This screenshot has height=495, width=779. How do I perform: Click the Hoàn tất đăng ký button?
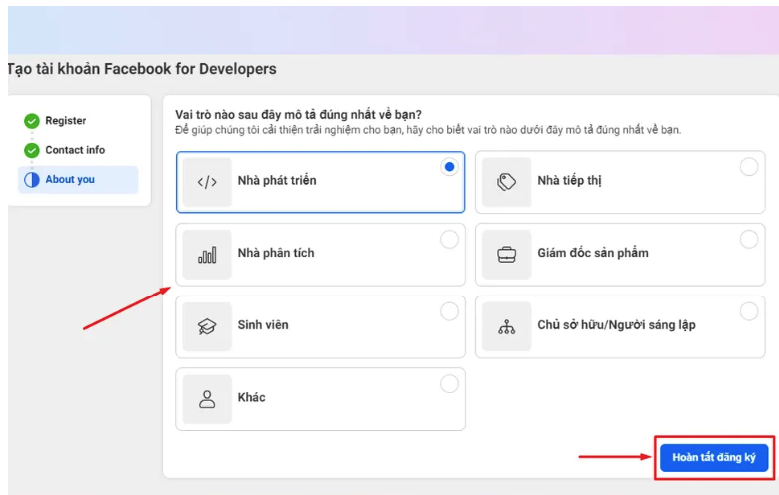714,457
